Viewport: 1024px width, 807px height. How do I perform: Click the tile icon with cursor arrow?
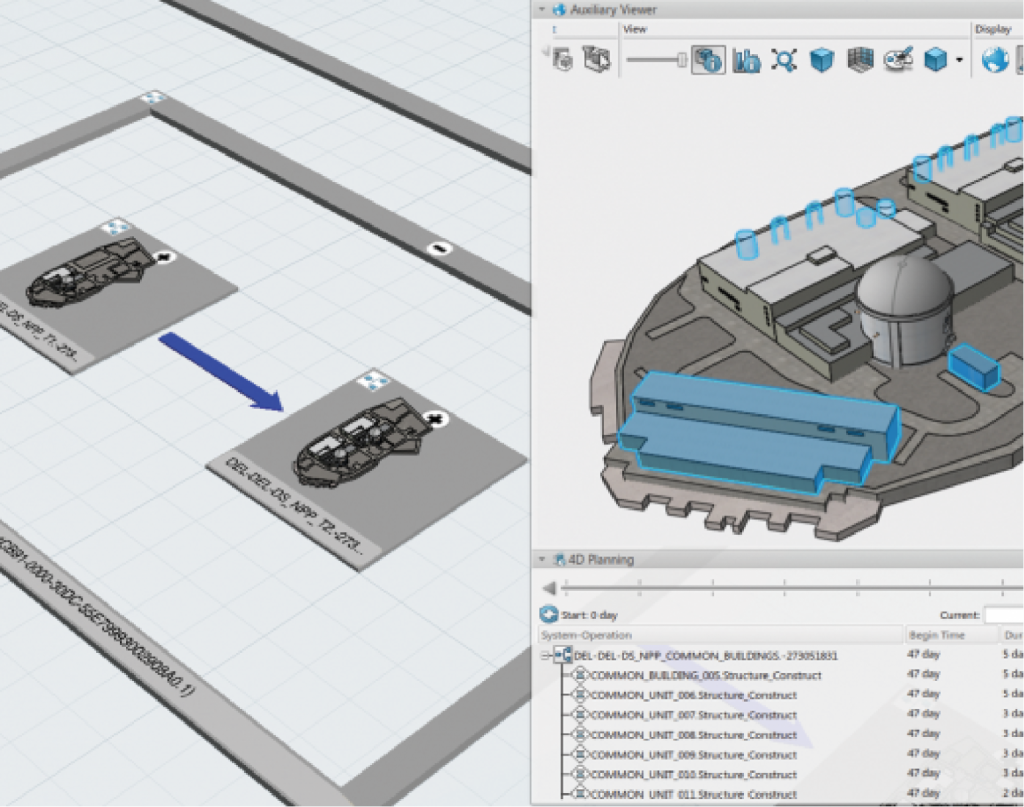pos(597,60)
